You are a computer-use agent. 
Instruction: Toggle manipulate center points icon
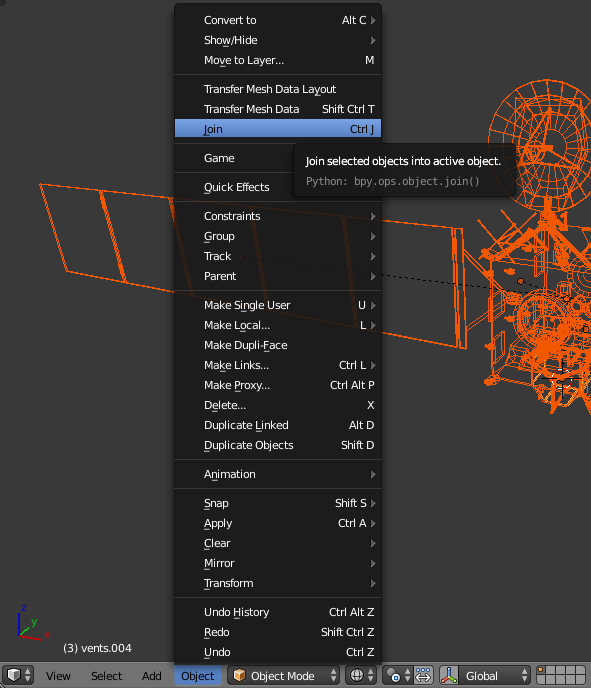pyautogui.click(x=423, y=675)
